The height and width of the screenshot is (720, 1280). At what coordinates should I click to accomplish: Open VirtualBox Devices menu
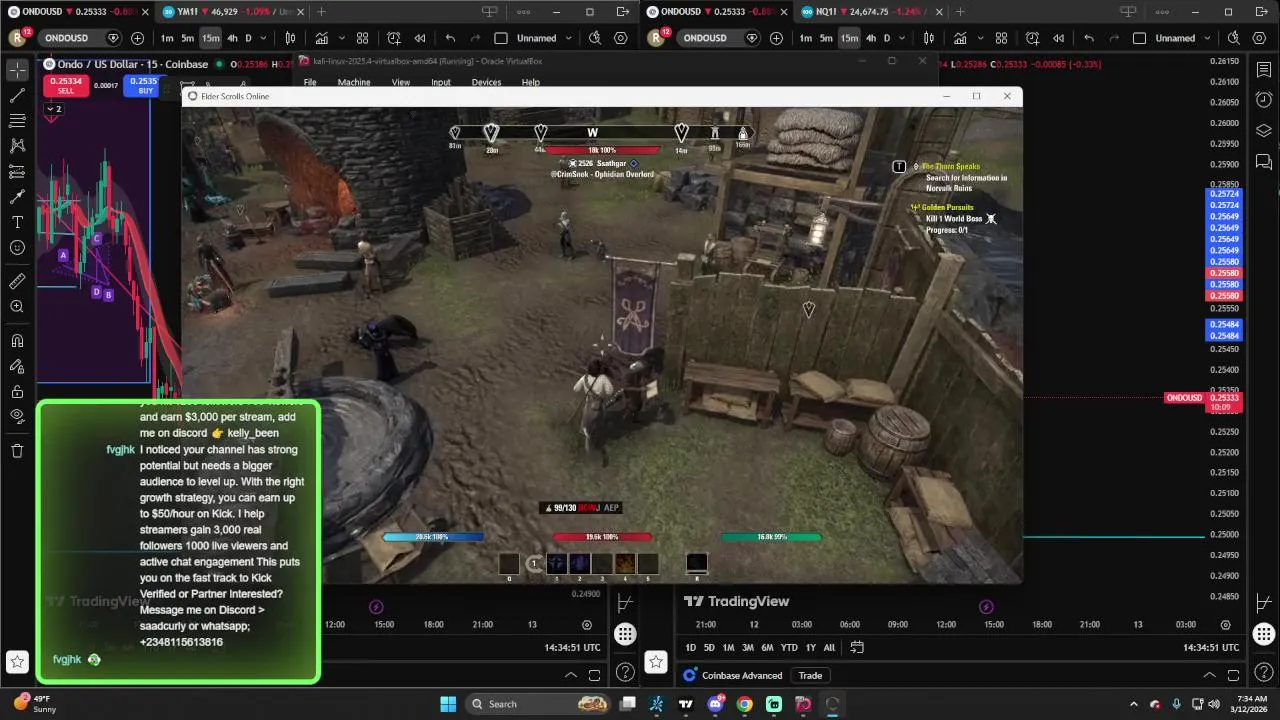click(x=486, y=83)
